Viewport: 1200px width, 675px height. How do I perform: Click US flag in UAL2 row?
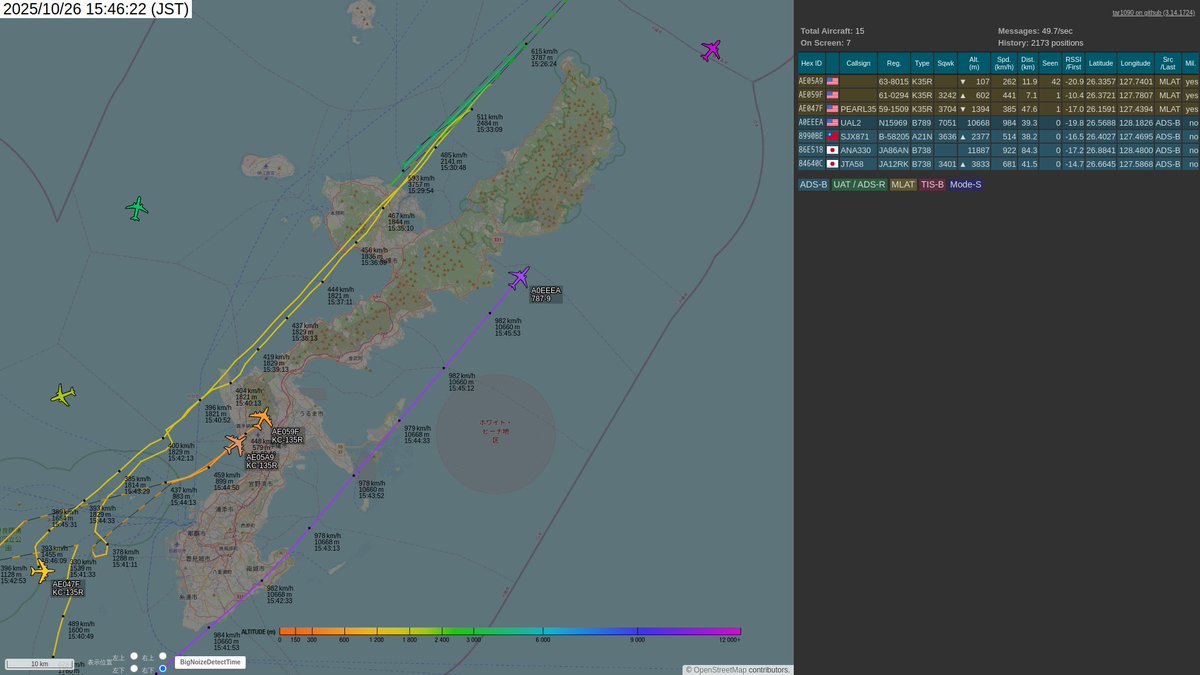tap(832, 122)
